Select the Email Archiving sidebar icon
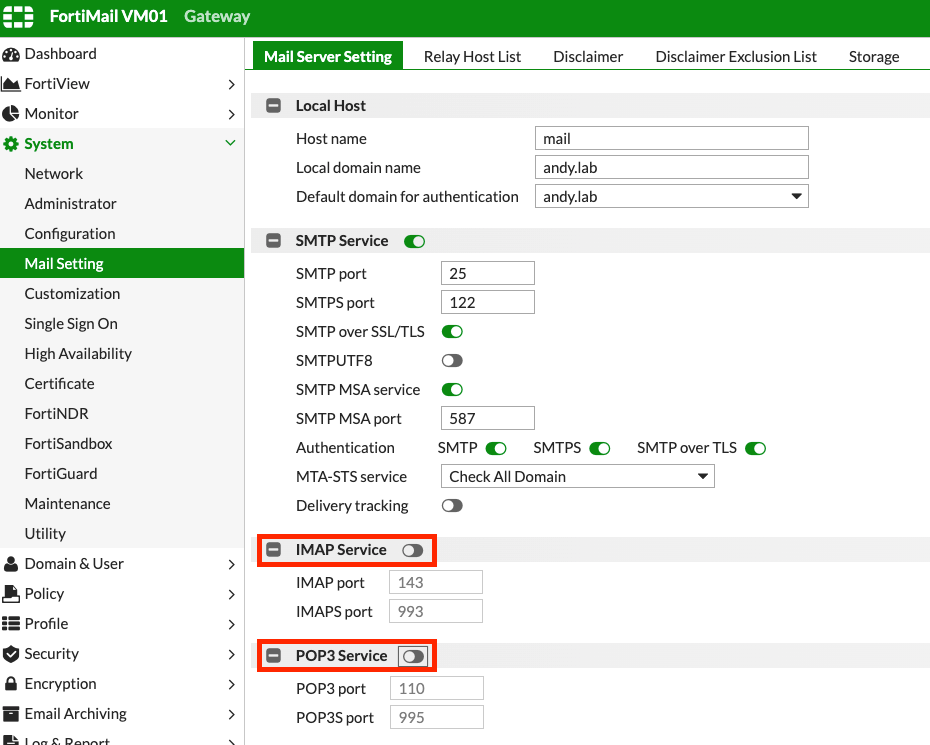Image resolution: width=930 pixels, height=745 pixels. click(12, 714)
